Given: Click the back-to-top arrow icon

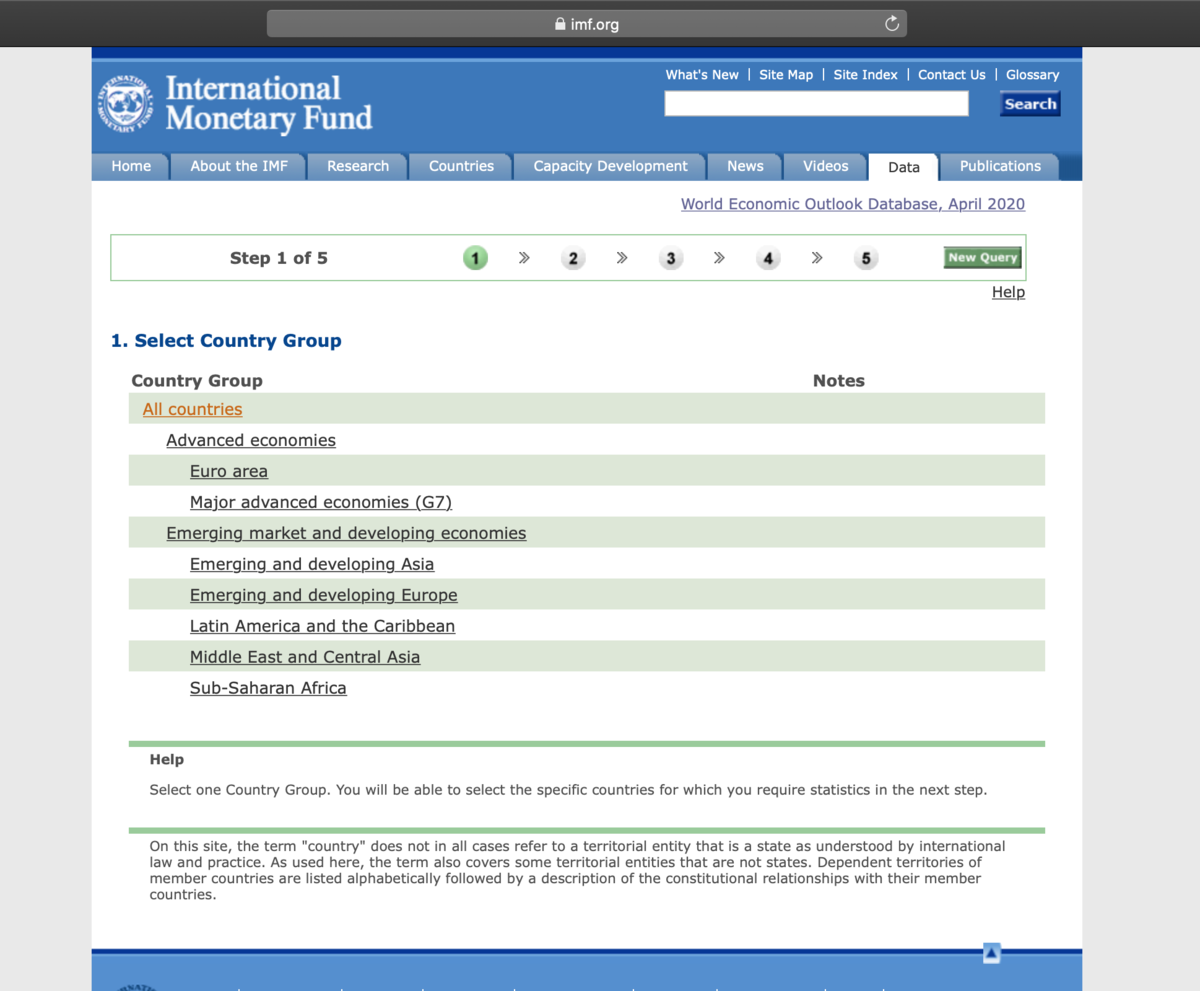Looking at the screenshot, I should coord(991,954).
